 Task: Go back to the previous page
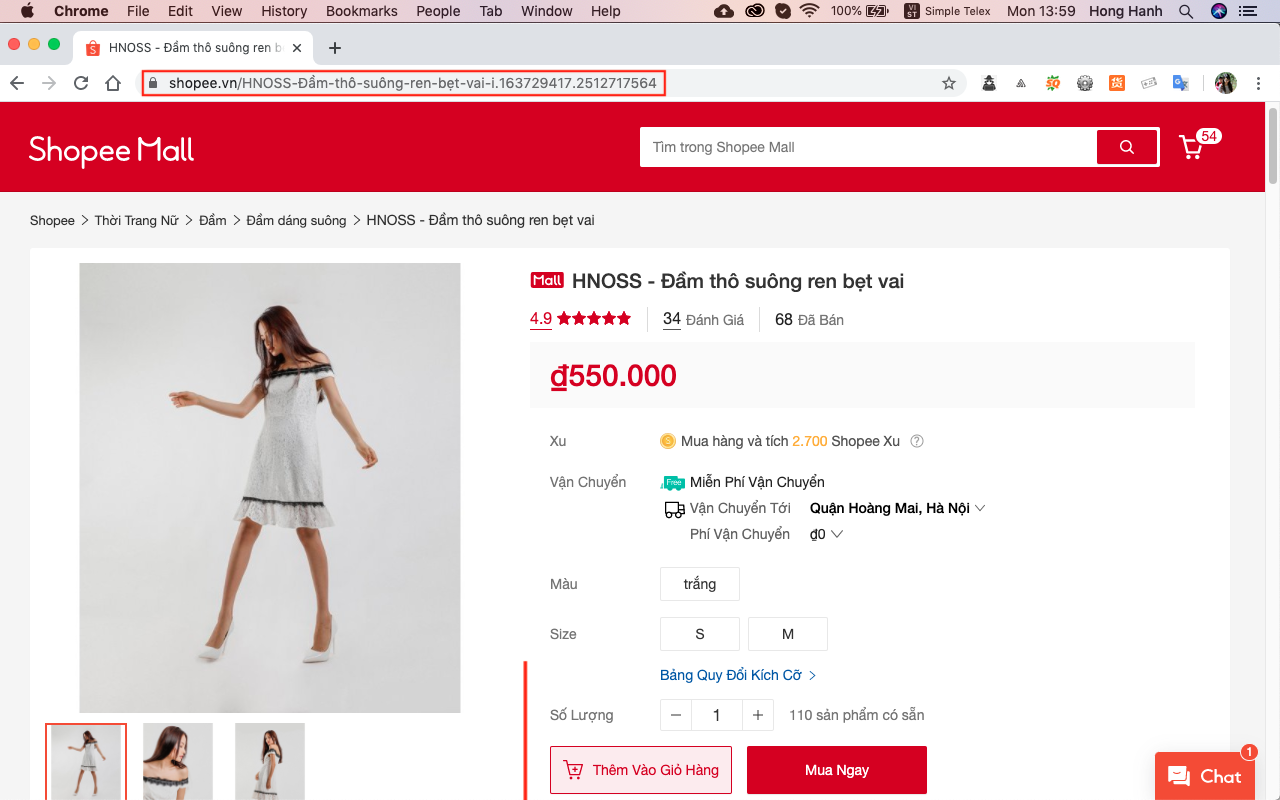(17, 83)
